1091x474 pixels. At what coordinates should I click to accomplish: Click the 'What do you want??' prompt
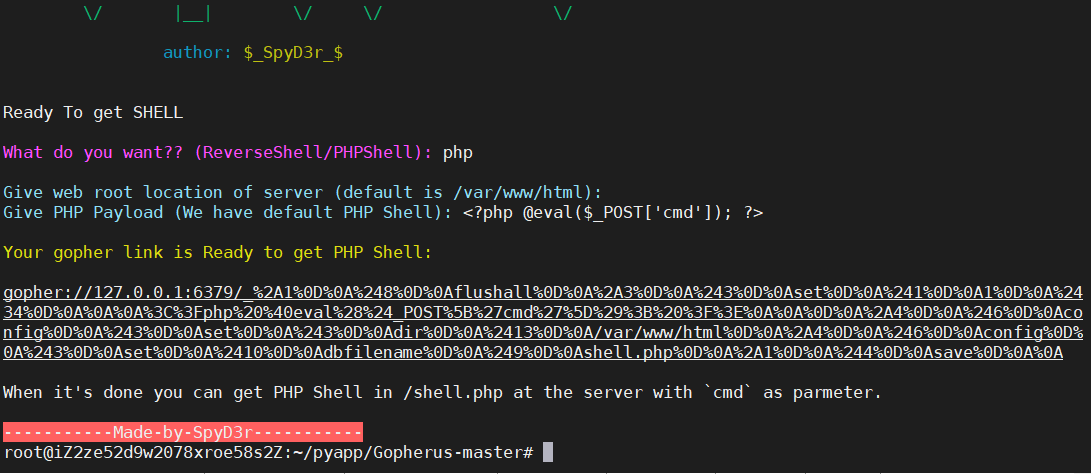point(218,152)
